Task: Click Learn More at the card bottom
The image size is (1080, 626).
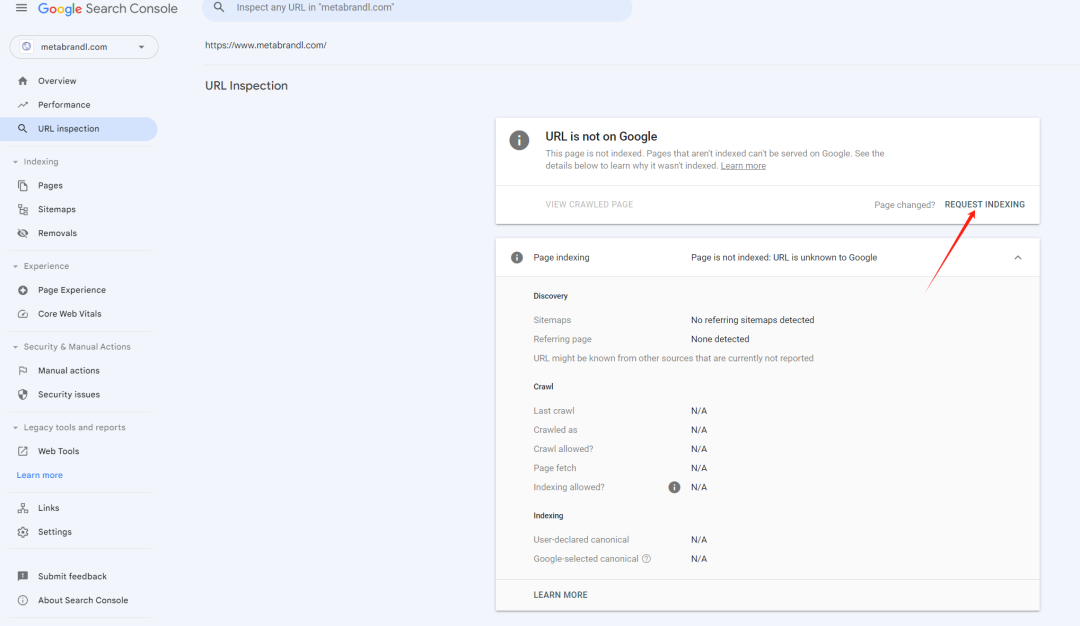Action: (x=560, y=595)
